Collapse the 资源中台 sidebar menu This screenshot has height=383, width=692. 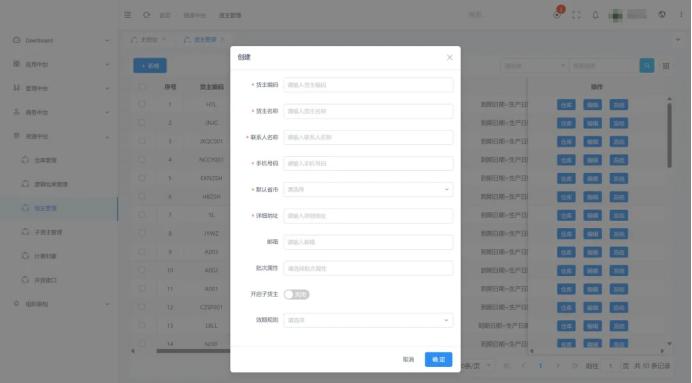coord(107,137)
